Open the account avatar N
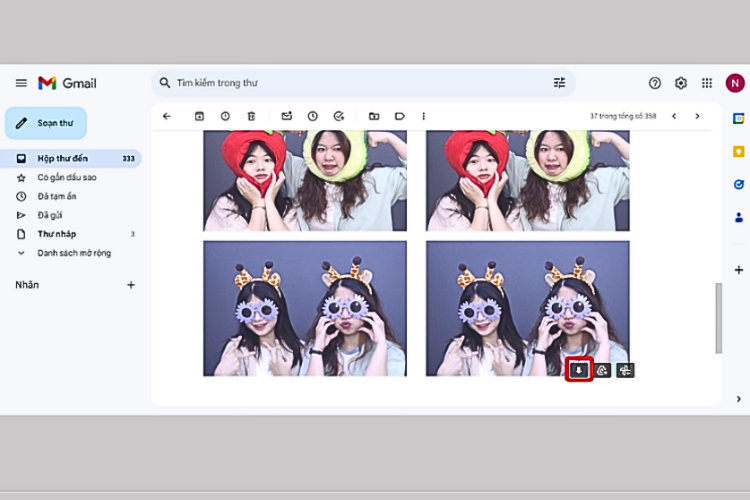Screen dimensions: 750x500 click(735, 83)
